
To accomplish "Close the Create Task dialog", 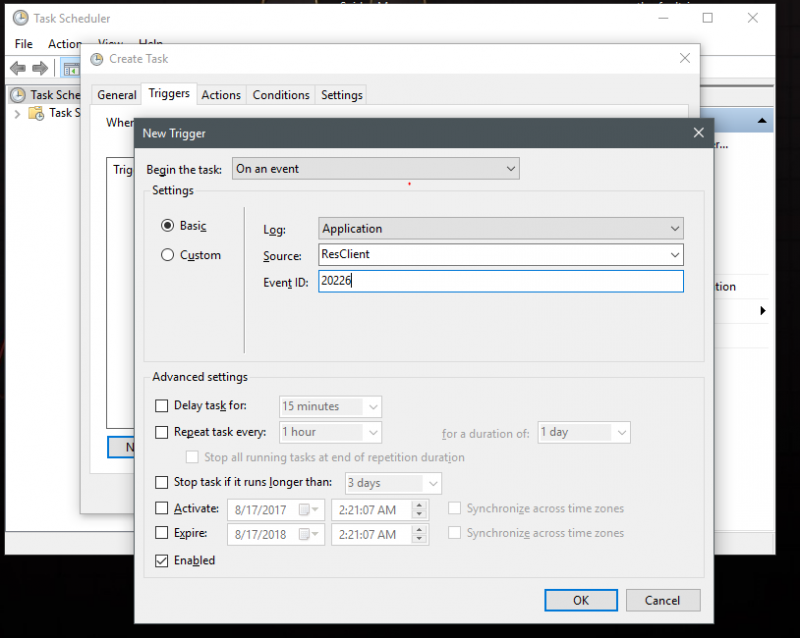I will 684,59.
